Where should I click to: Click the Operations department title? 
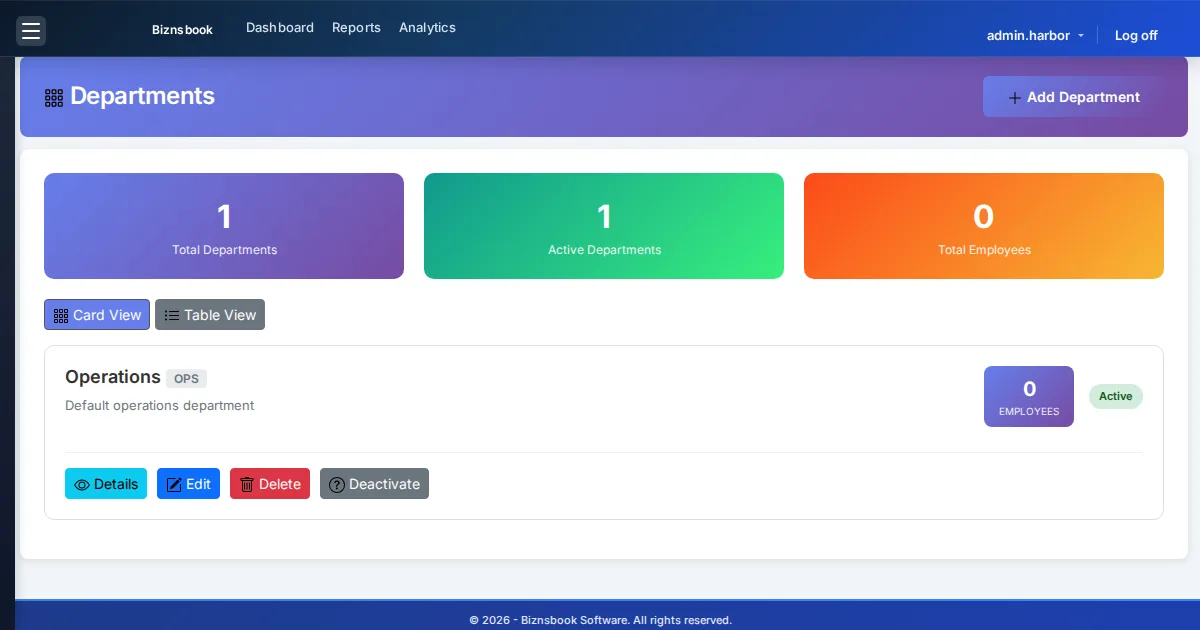(113, 377)
